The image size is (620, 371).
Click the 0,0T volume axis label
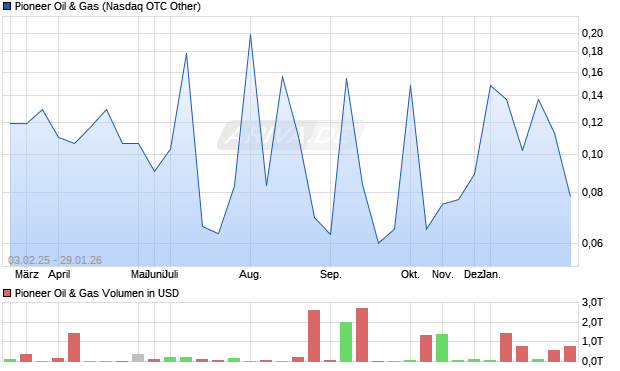592,361
